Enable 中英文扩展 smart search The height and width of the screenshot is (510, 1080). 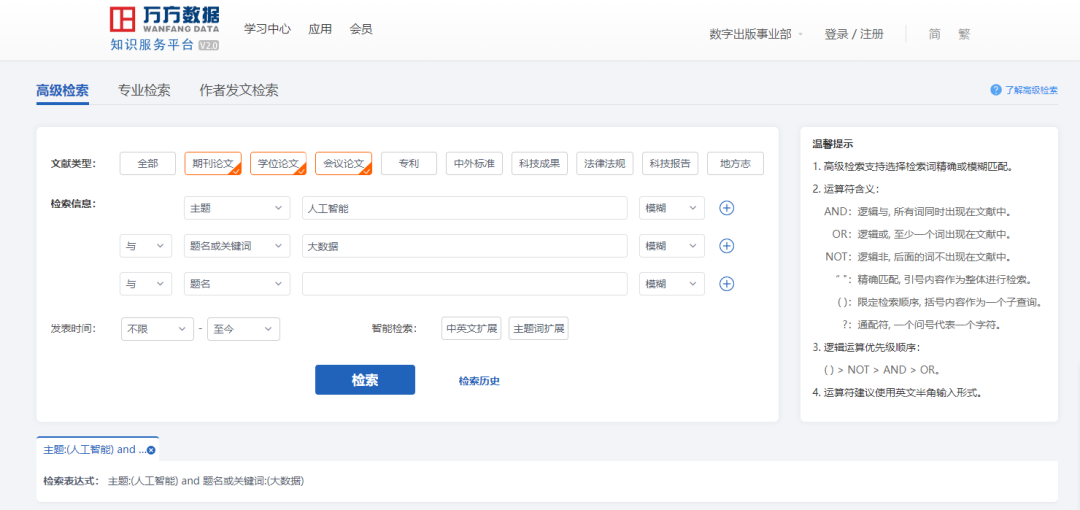click(x=472, y=329)
